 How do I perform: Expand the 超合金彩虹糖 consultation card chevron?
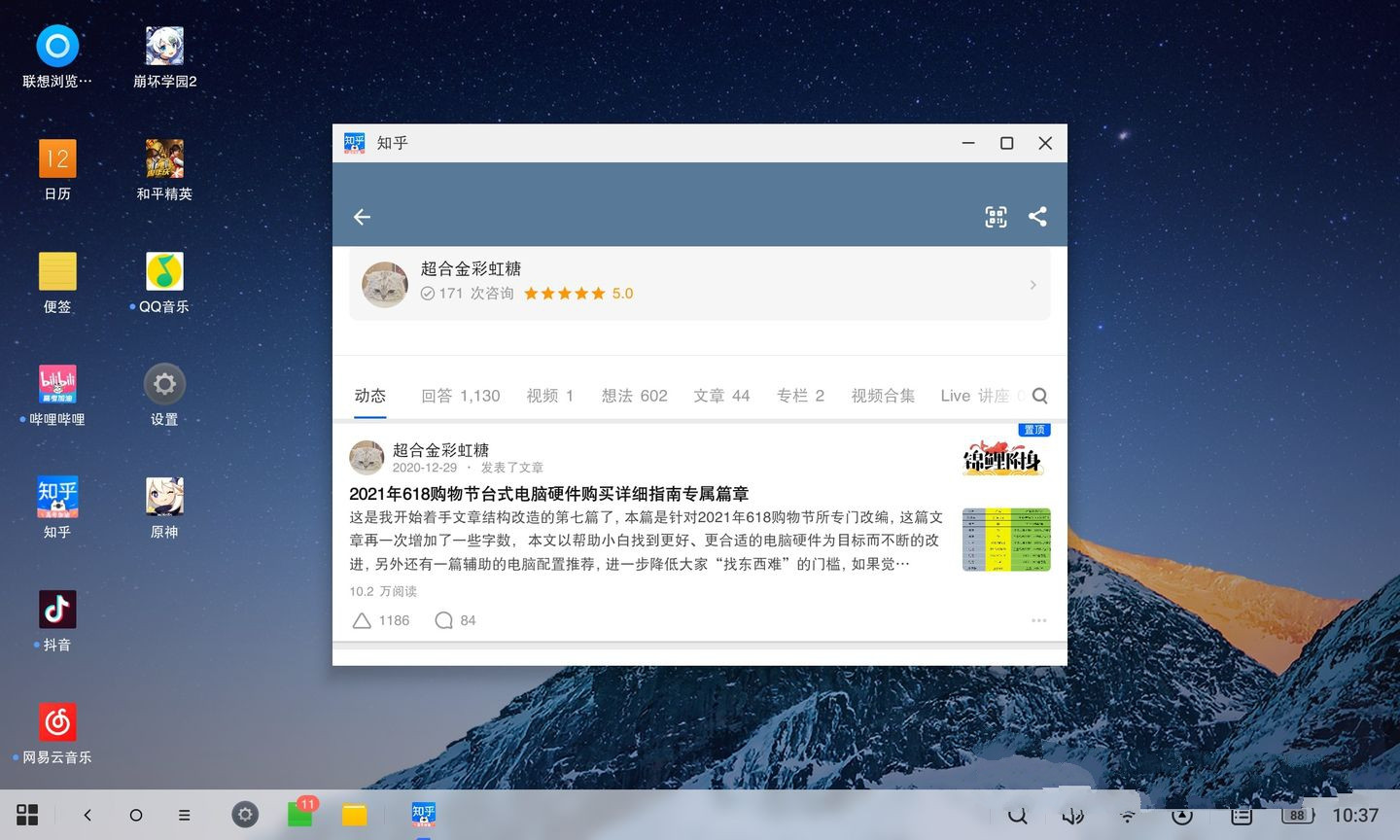point(1032,285)
